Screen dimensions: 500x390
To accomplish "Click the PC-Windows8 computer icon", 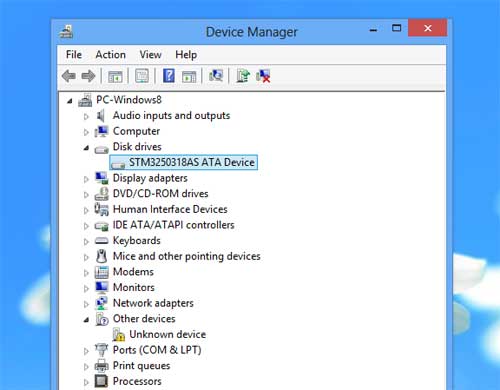I will [x=85, y=100].
